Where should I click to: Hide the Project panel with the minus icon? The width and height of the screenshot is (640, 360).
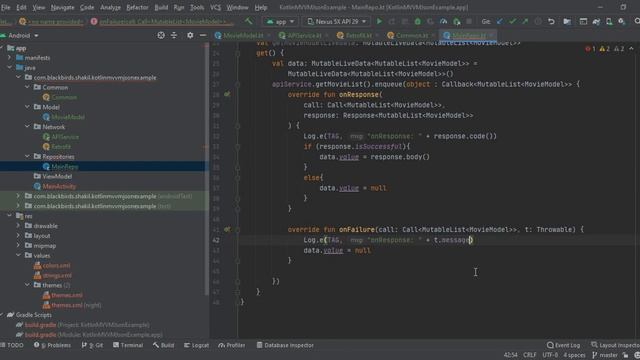tap(203, 36)
